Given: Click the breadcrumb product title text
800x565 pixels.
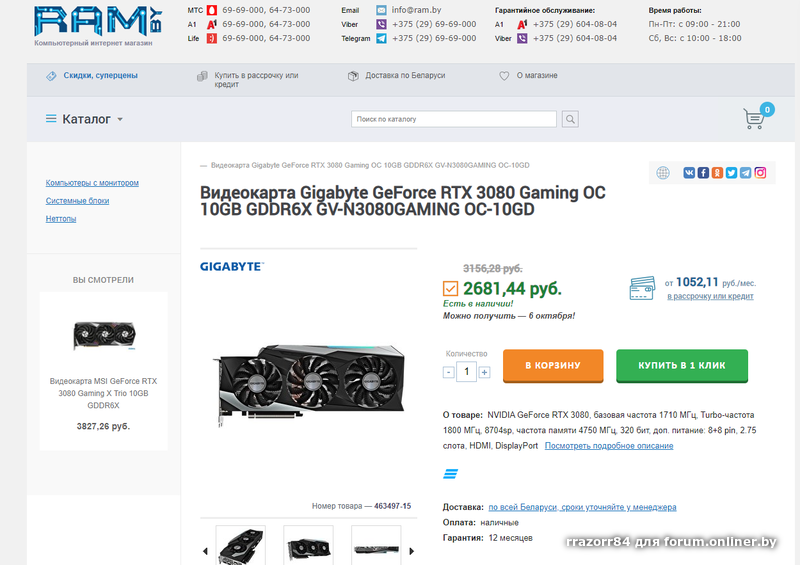Looking at the screenshot, I should click(370, 165).
